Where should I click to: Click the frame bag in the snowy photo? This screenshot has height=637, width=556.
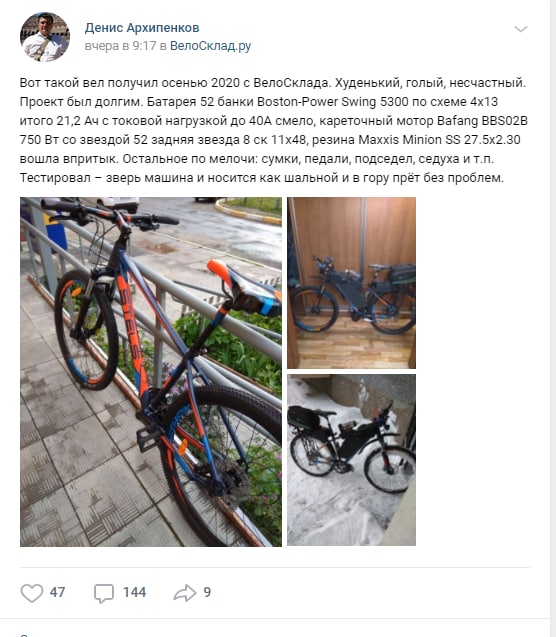(x=357, y=439)
